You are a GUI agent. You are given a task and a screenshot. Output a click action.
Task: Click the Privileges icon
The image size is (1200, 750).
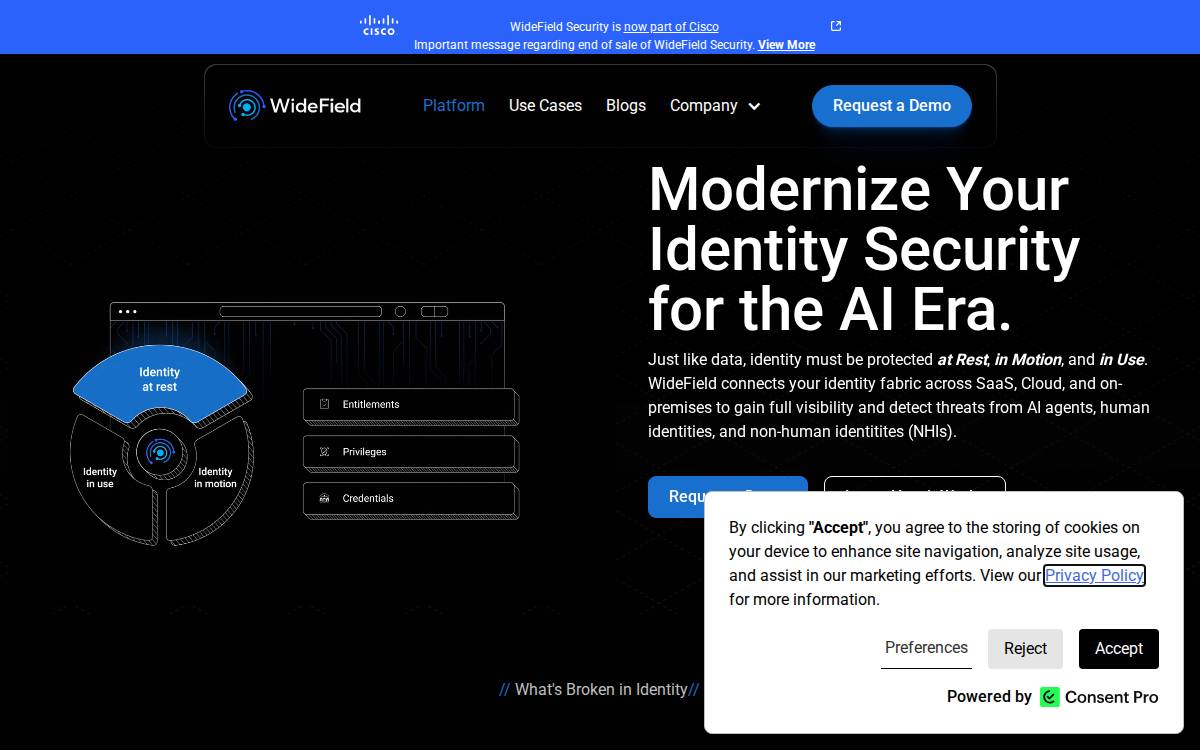coord(324,451)
